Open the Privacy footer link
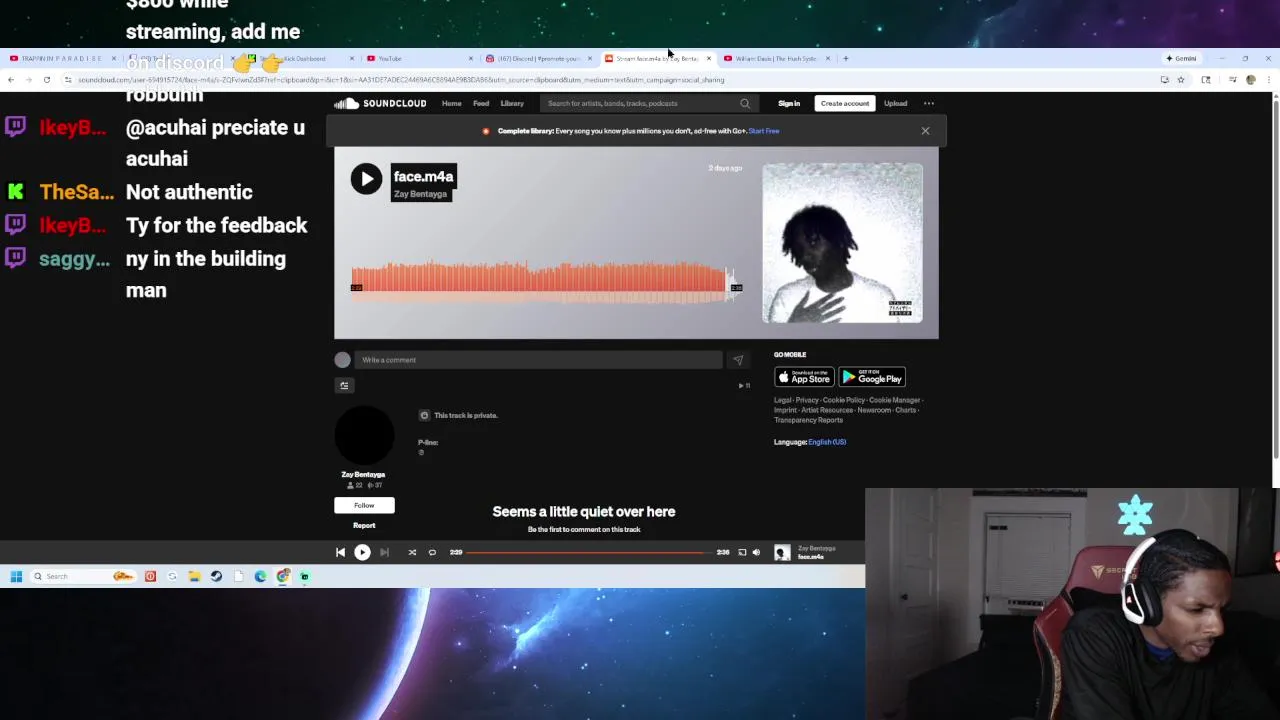This screenshot has height=720, width=1280. 807,400
